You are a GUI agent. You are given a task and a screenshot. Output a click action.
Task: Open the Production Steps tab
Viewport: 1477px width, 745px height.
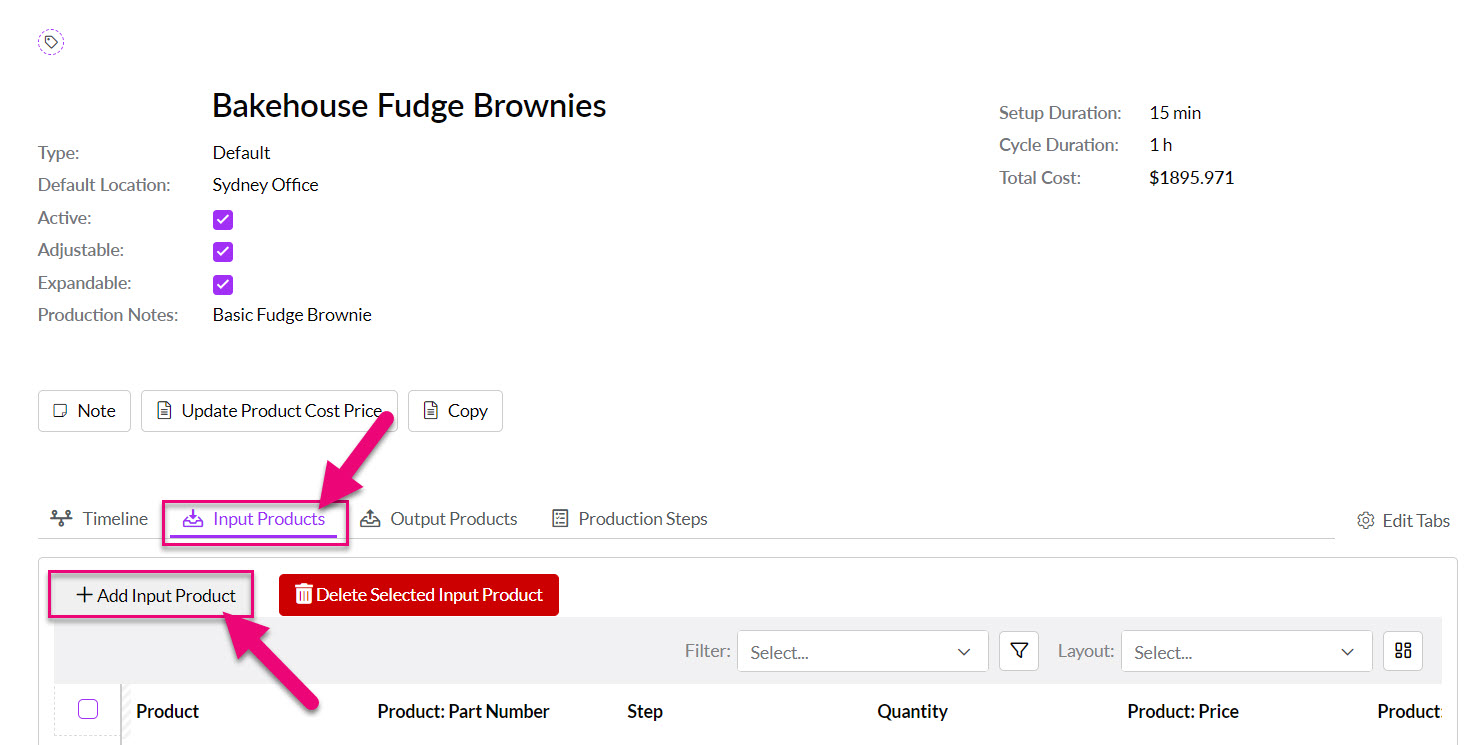pos(630,519)
